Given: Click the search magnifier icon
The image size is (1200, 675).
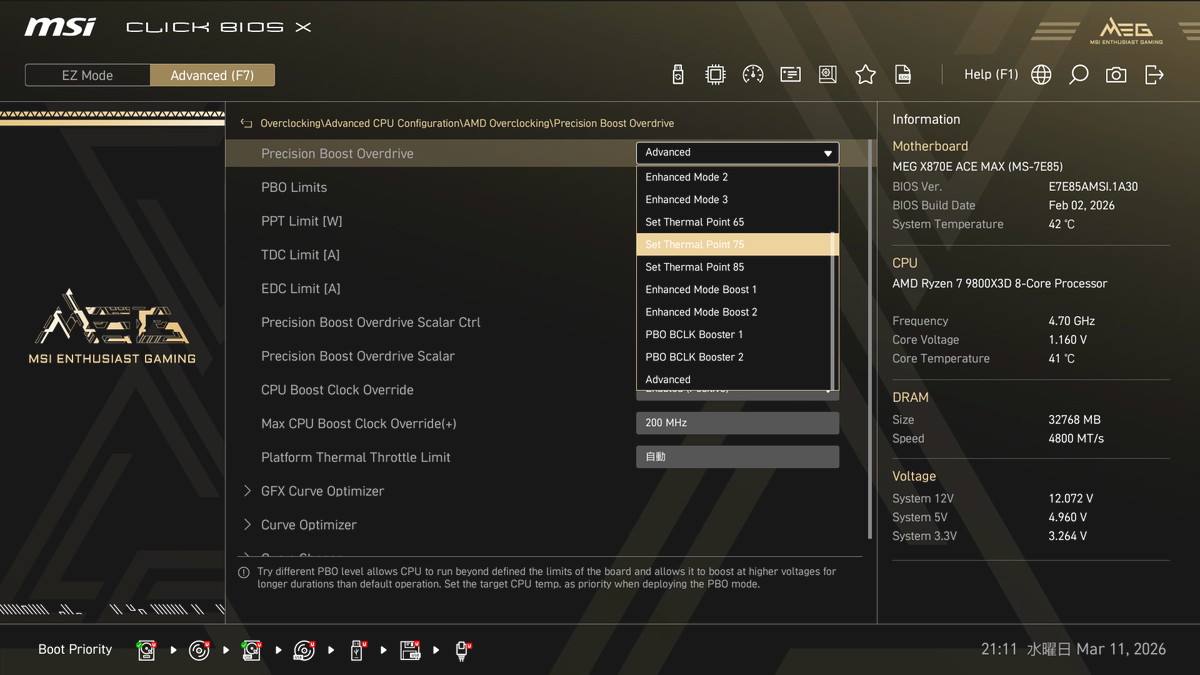Looking at the screenshot, I should [x=1078, y=75].
